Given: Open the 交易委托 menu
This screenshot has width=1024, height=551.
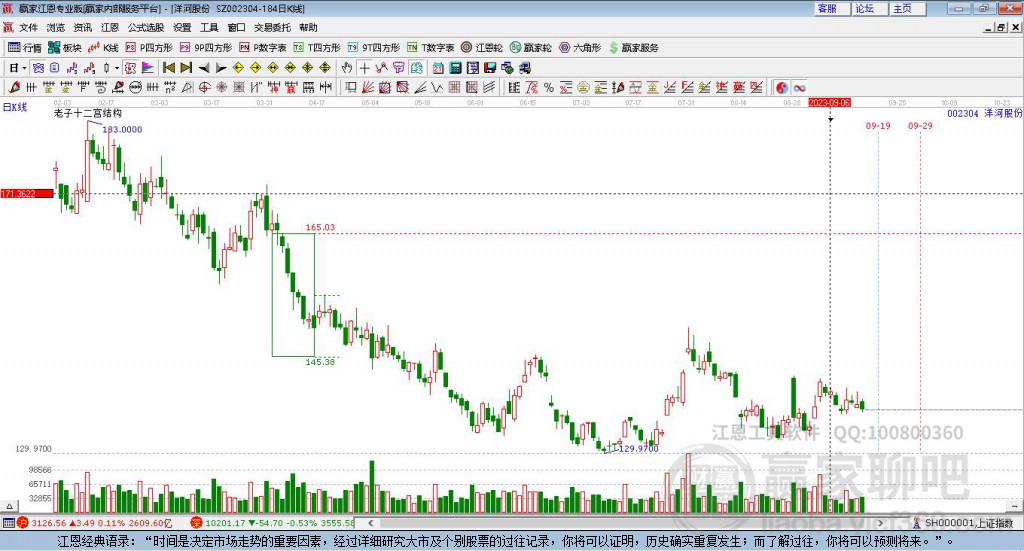Looking at the screenshot, I should click(x=272, y=27).
